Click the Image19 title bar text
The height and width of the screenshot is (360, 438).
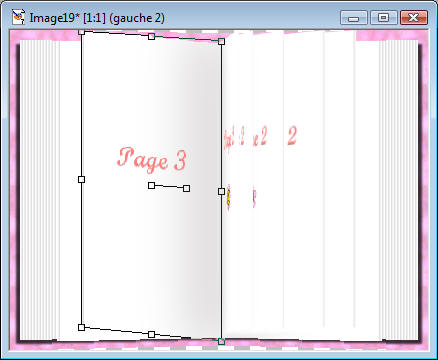point(97,18)
